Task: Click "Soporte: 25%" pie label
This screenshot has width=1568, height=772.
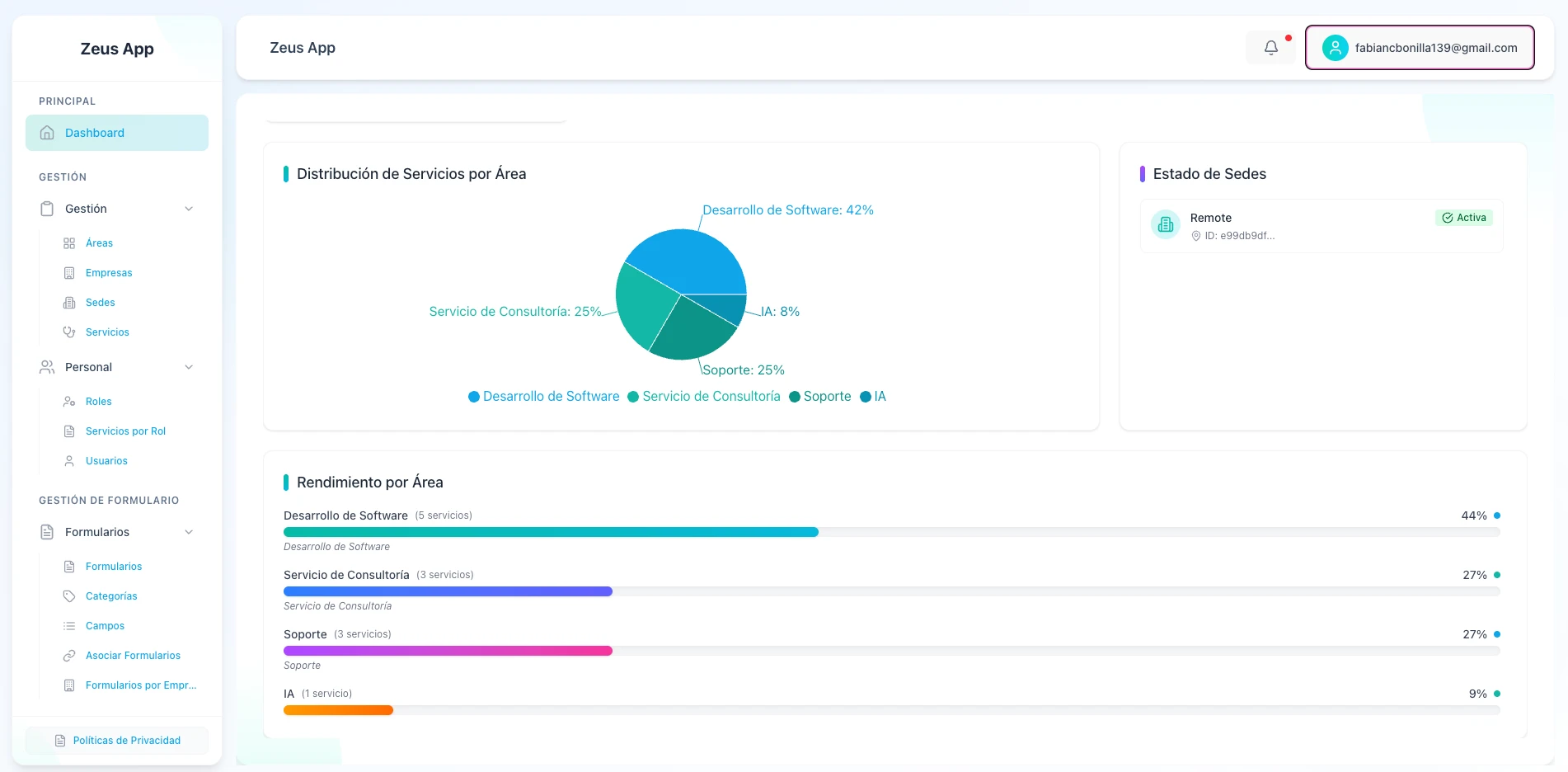Action: pos(744,370)
